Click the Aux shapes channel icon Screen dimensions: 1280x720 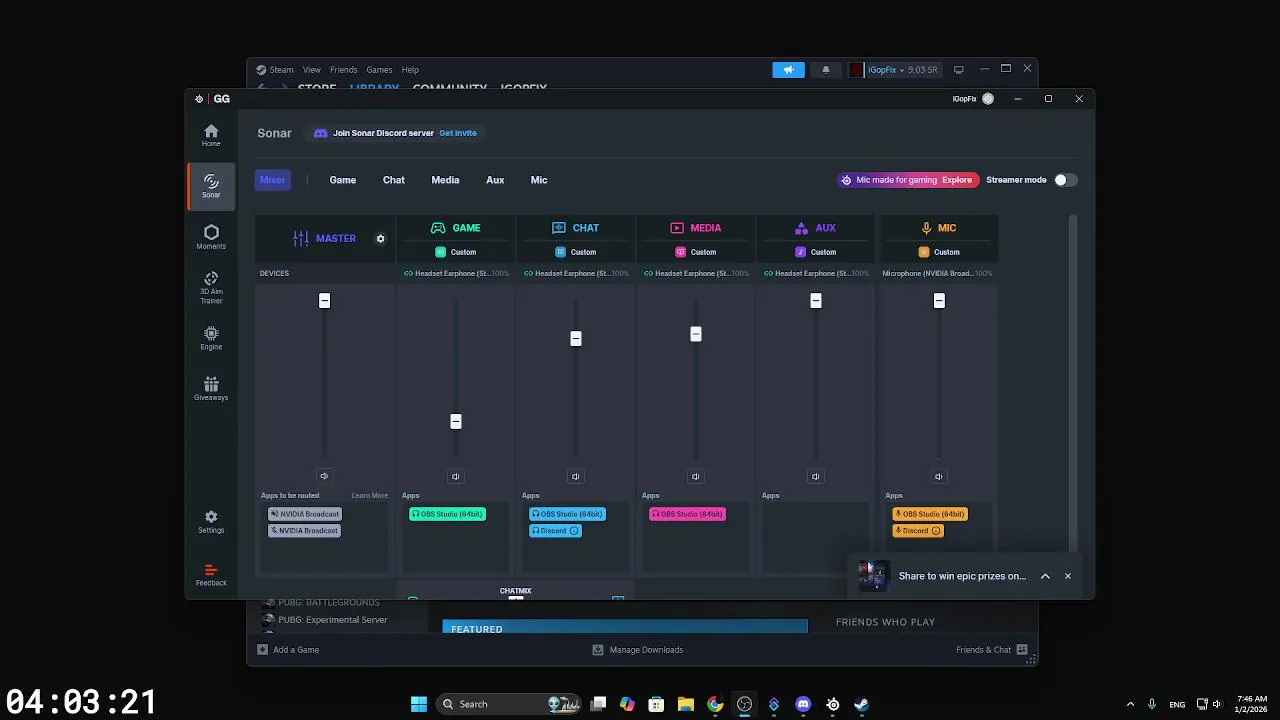click(x=801, y=228)
